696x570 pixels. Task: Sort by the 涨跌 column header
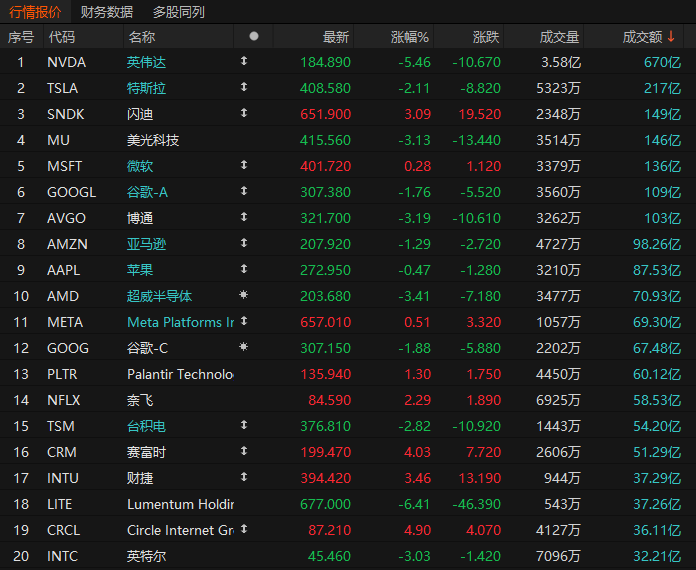pos(486,37)
